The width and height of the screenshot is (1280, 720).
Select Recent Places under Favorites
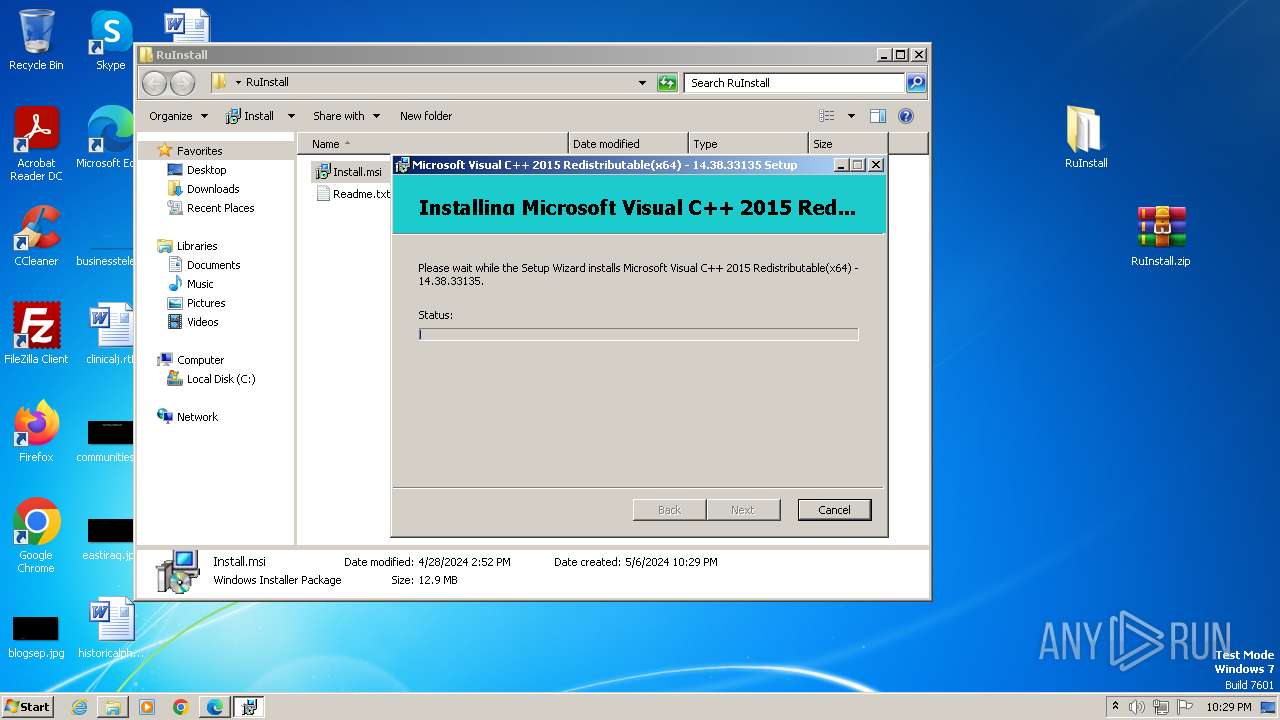(x=220, y=208)
